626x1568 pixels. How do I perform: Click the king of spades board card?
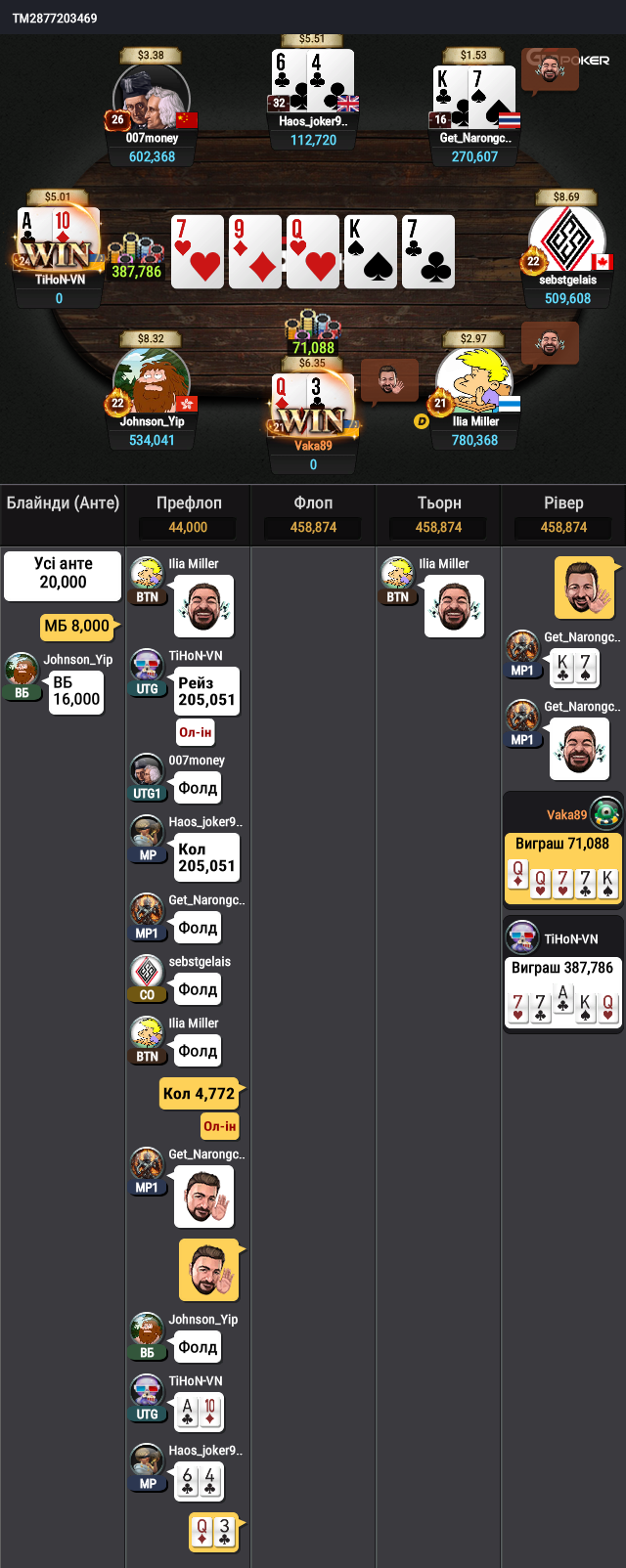pos(371,252)
